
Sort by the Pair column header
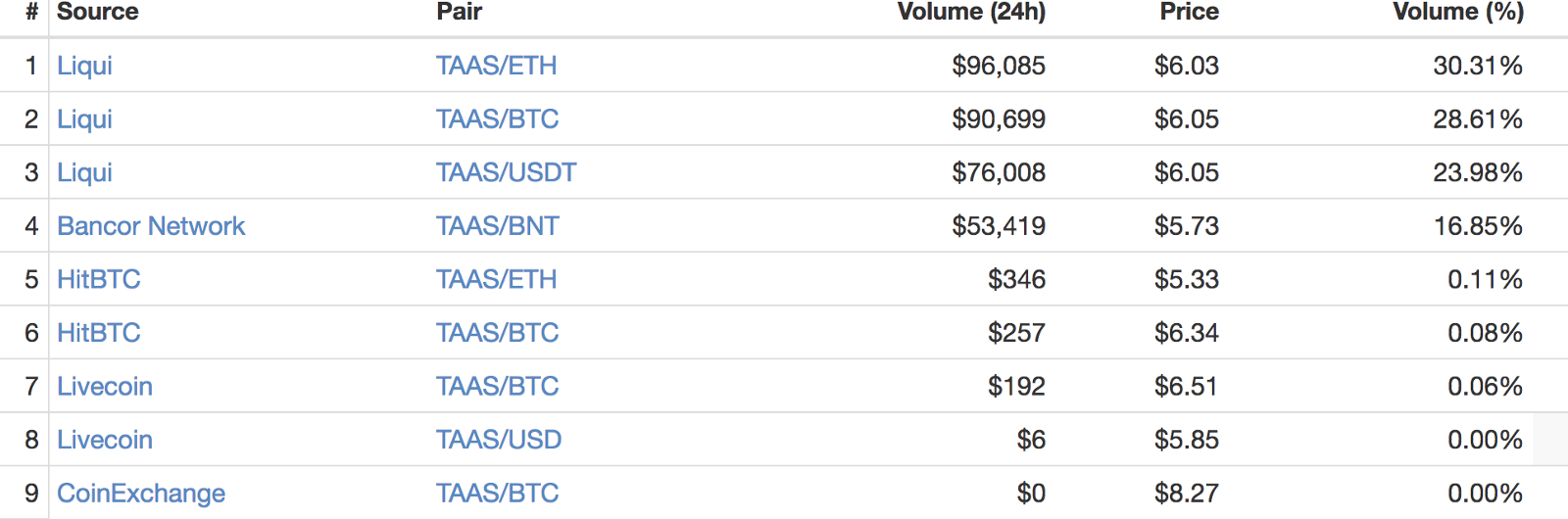coord(459,12)
